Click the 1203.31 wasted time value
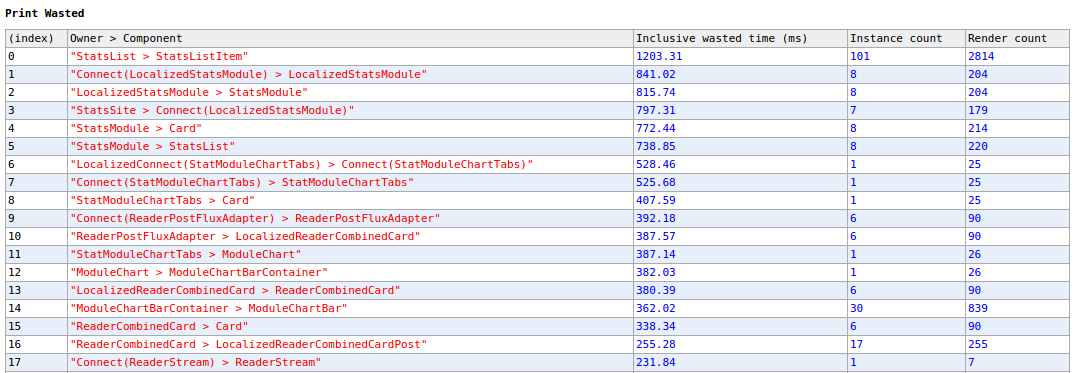The height and width of the screenshot is (373, 1076). click(659, 57)
